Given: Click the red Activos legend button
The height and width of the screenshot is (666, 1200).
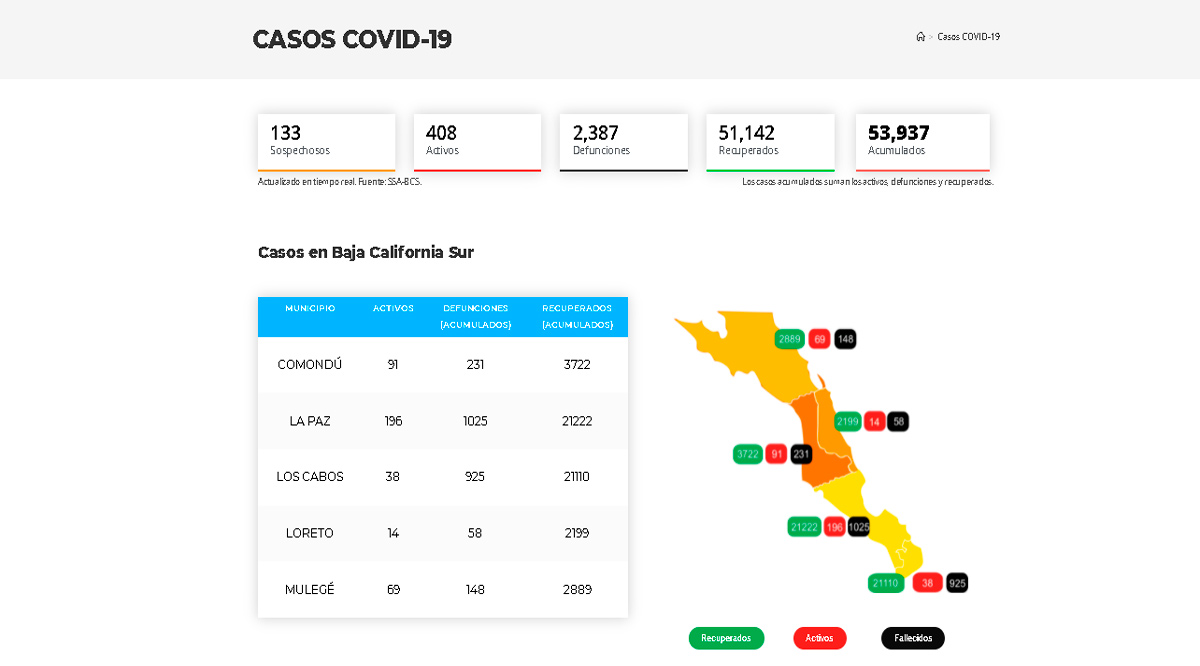Looking at the screenshot, I should point(820,638).
